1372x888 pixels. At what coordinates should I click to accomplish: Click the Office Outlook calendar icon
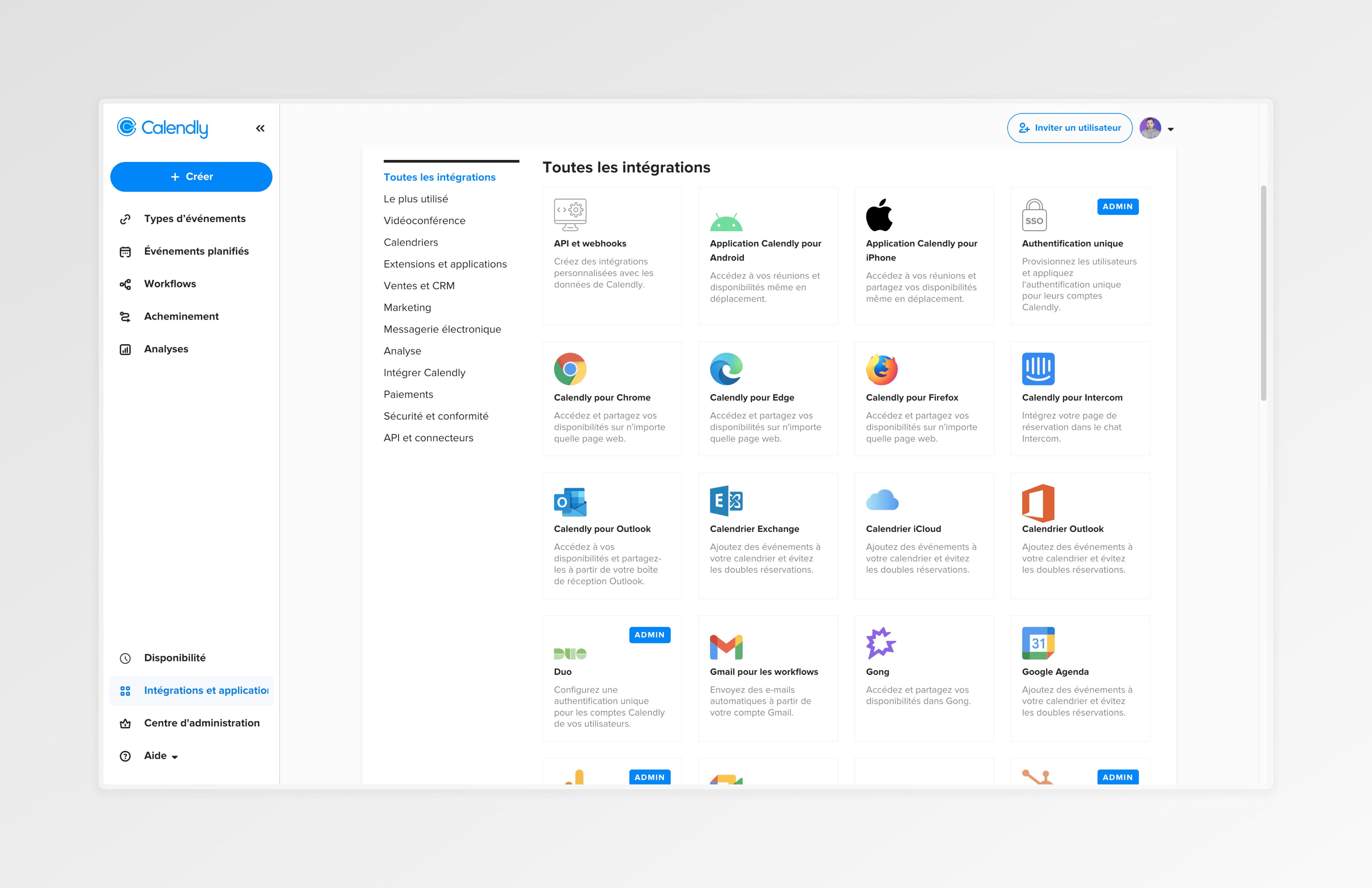1038,503
